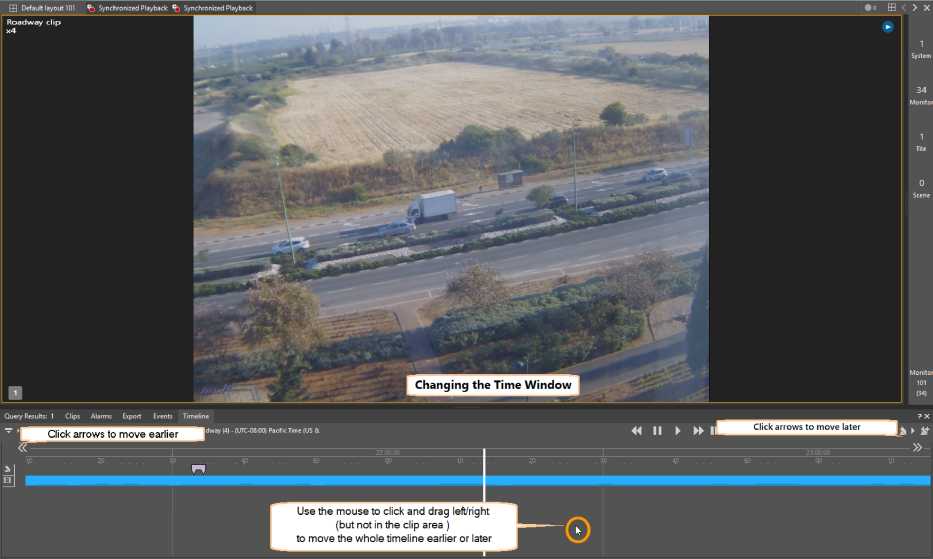
Task: Select the Export tab
Action: (x=132, y=416)
